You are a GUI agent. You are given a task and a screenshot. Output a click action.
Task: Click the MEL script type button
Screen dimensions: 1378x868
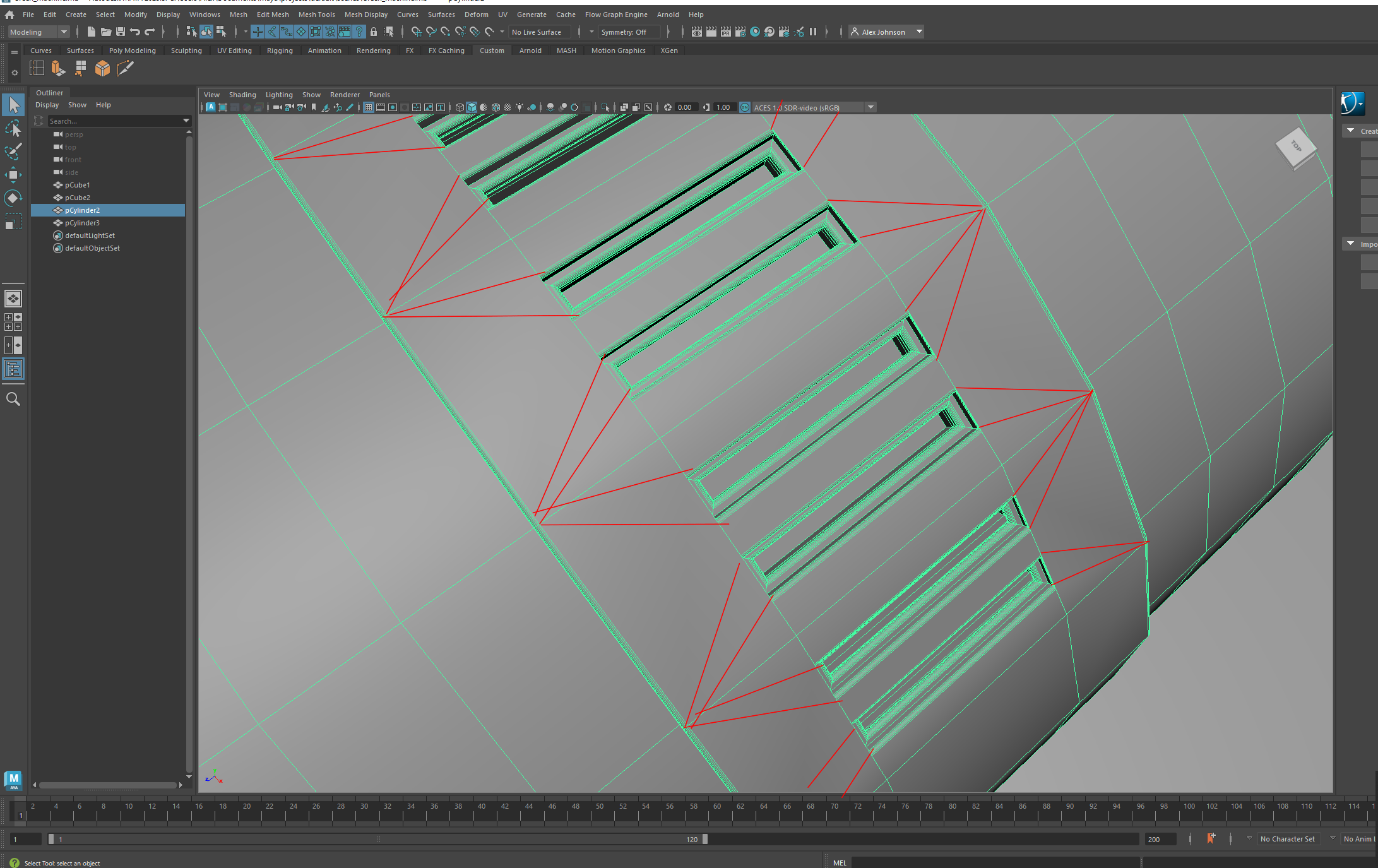[x=840, y=863]
